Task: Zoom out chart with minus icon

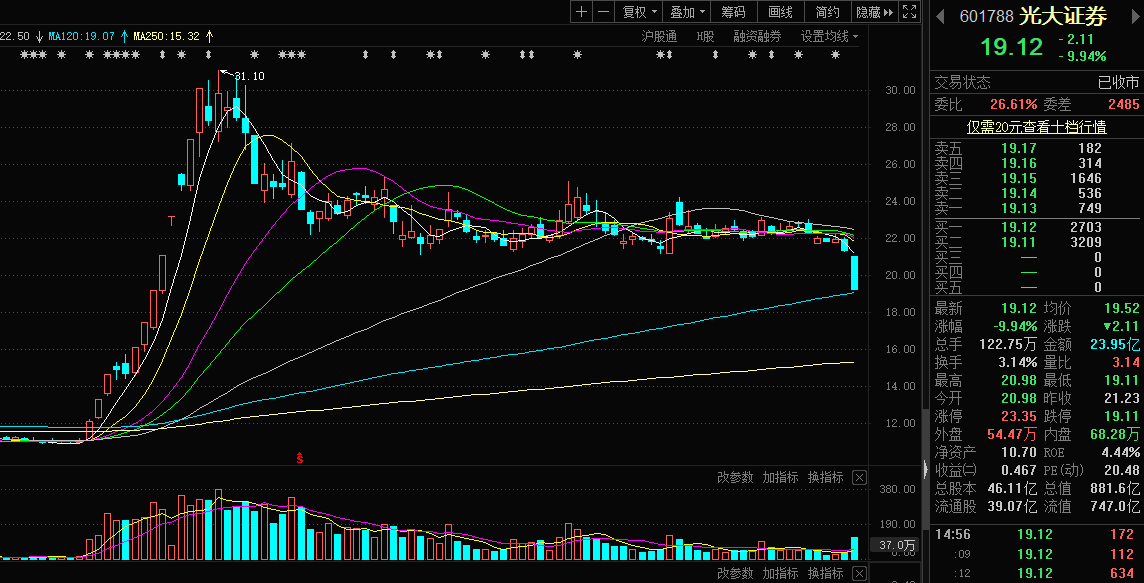Action: (604, 12)
